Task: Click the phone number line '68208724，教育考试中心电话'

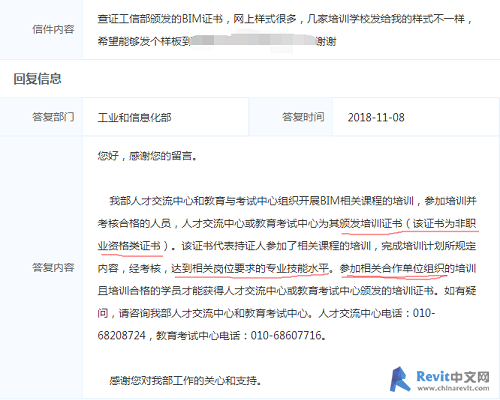Action: pyautogui.click(x=211, y=335)
